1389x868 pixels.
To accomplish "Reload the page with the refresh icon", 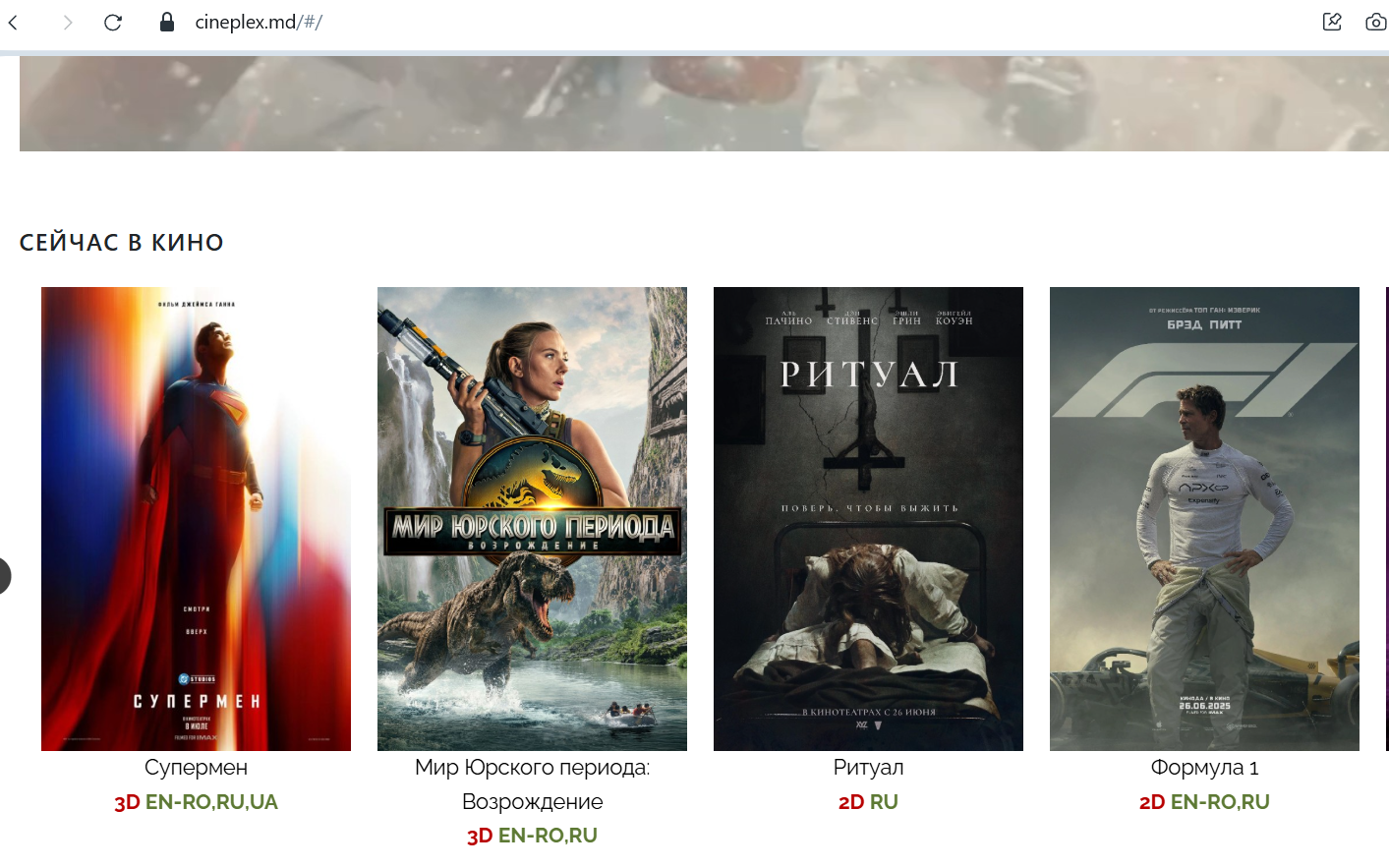I will (x=113, y=22).
